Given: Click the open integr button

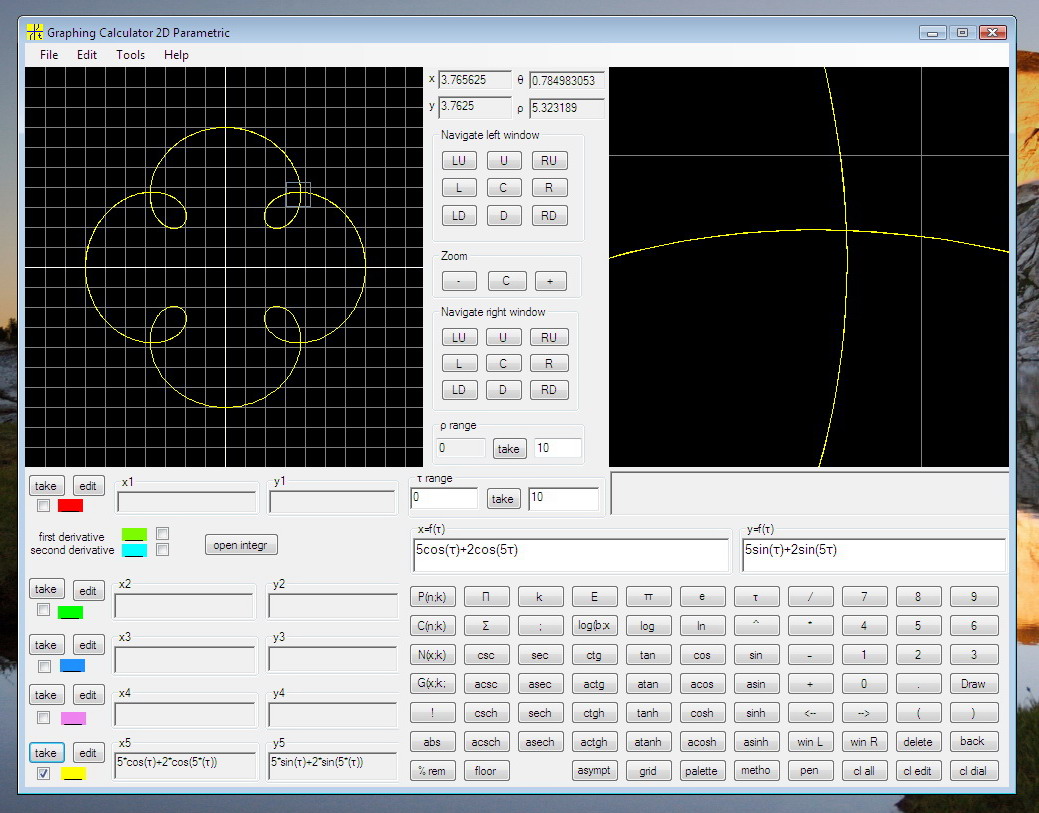Looking at the screenshot, I should (x=241, y=545).
